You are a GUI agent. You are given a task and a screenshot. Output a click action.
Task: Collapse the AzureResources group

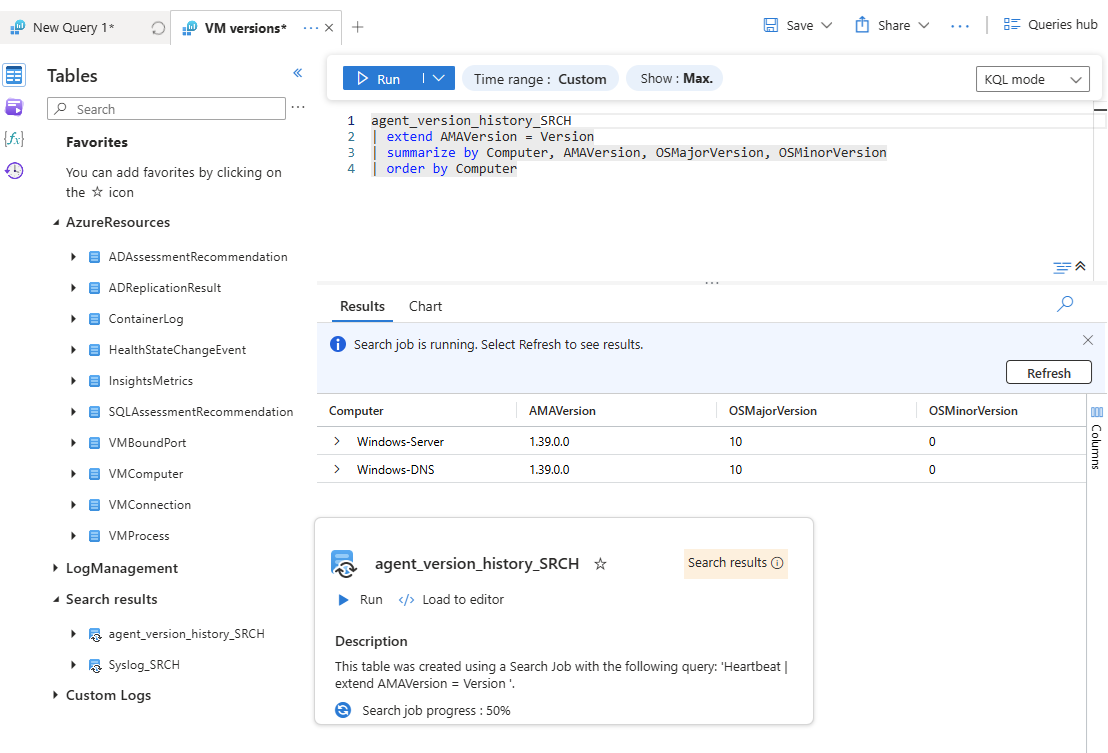click(56, 223)
